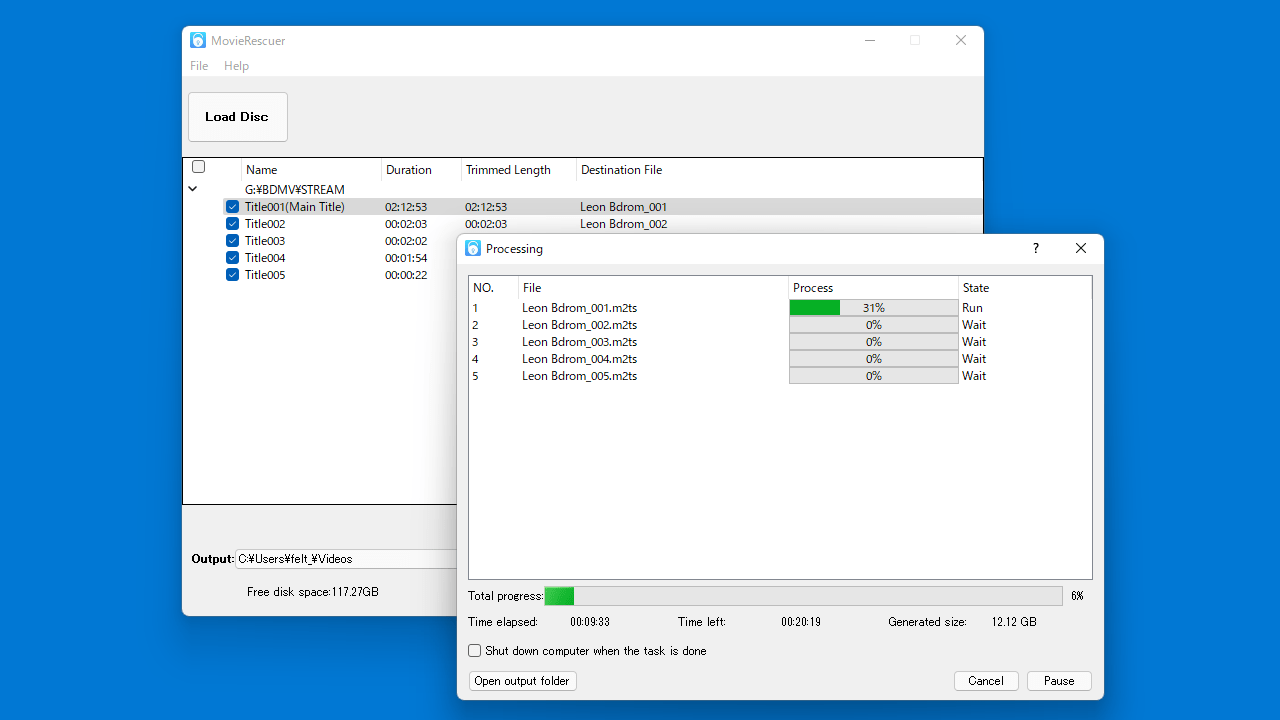Select Leon Bdrom_004.m2ts in Processing list
This screenshot has width=1280, height=720.
coord(579,359)
